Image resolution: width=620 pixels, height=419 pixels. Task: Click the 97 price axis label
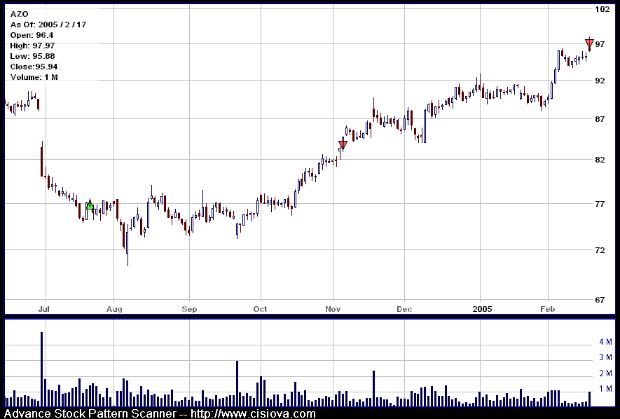(600, 43)
